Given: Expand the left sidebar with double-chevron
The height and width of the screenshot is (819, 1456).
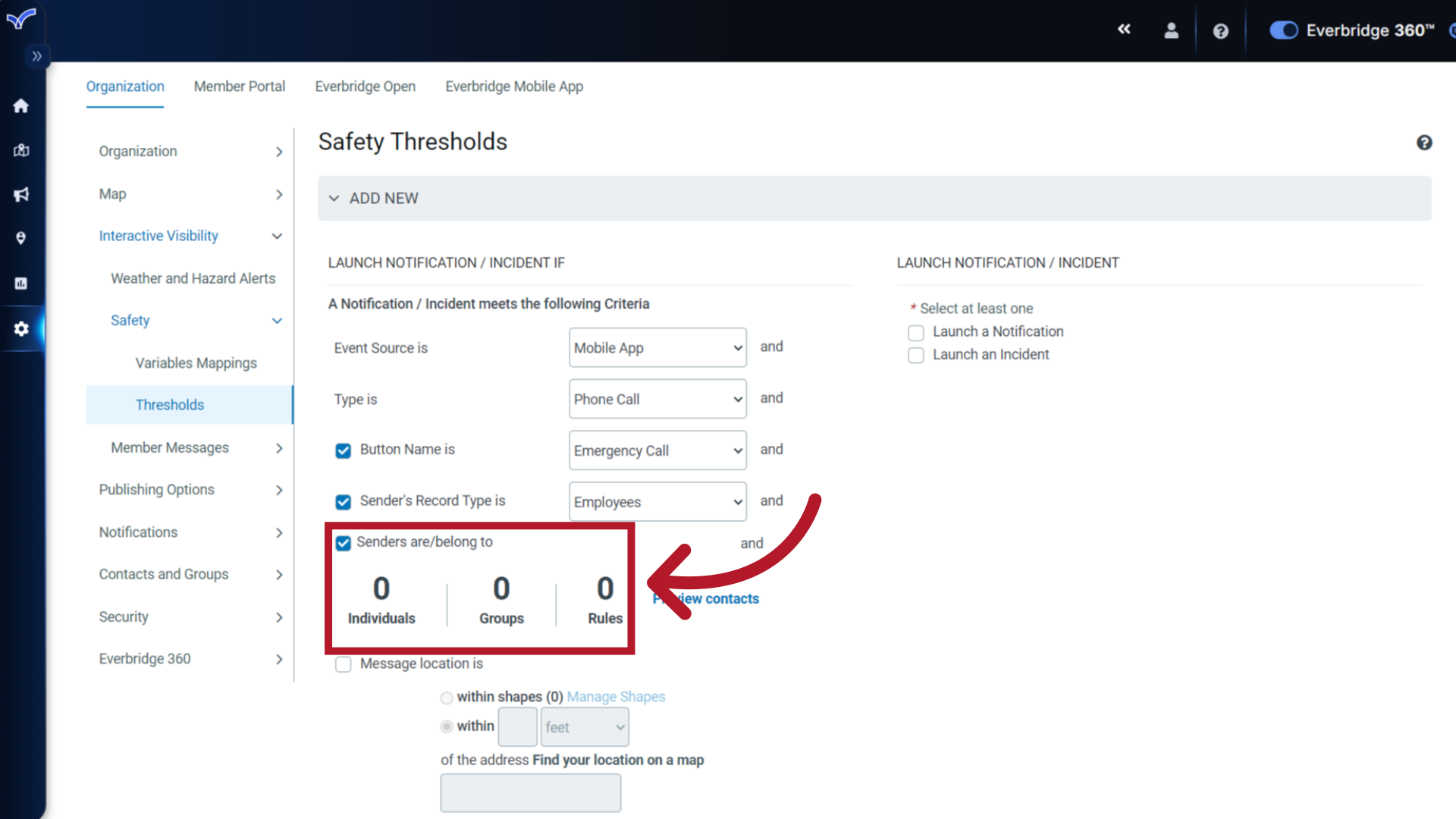Looking at the screenshot, I should coord(36,56).
